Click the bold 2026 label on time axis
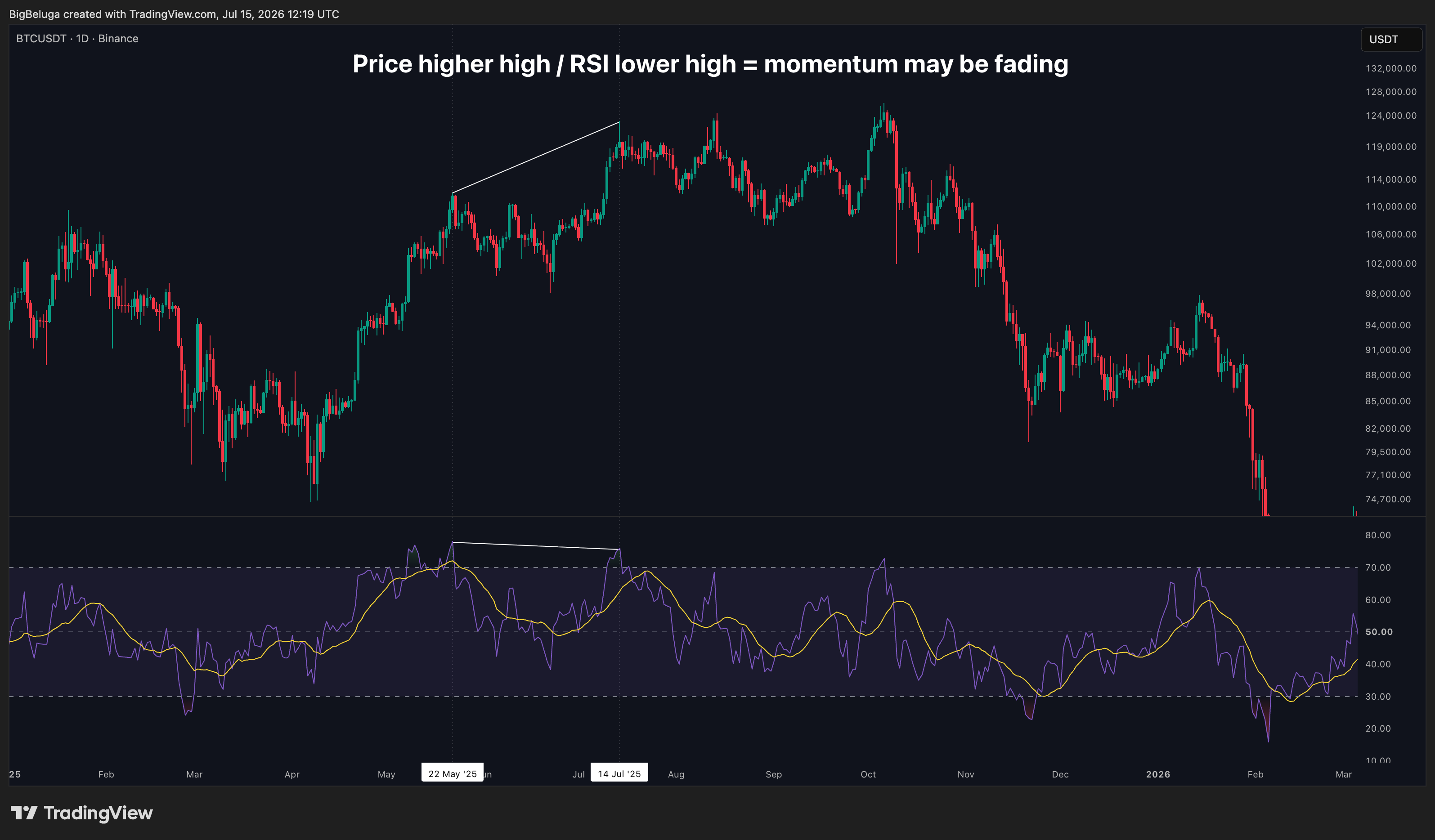Viewport: 1435px width, 840px height. pyautogui.click(x=1158, y=774)
